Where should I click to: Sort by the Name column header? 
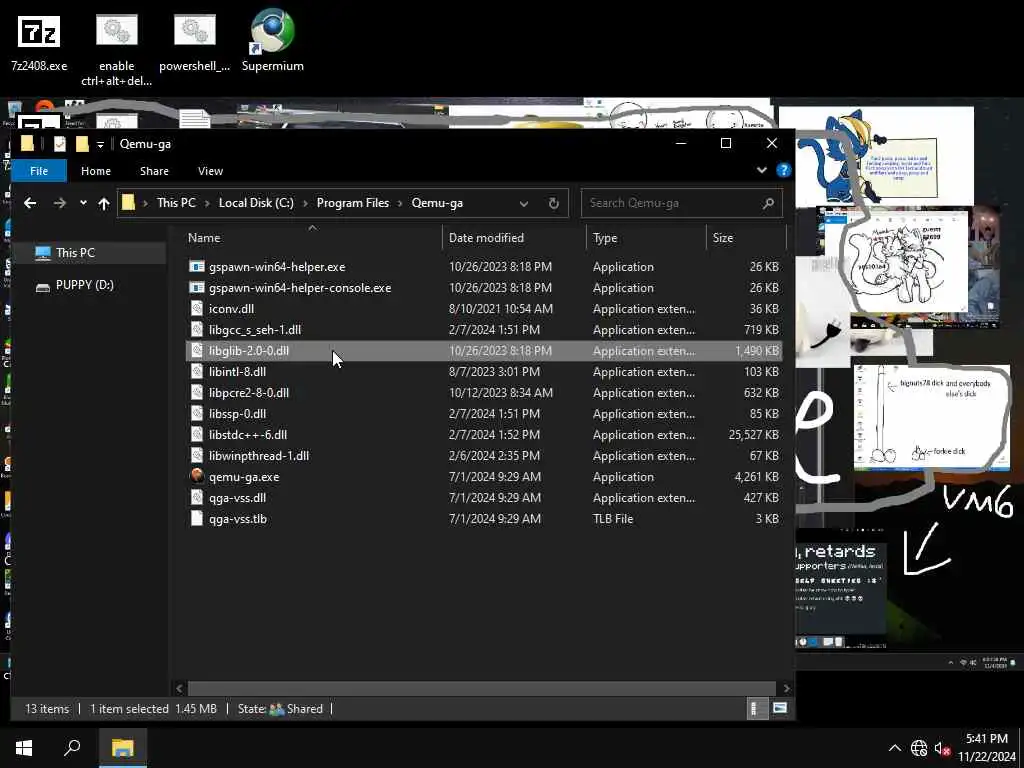[x=312, y=238]
